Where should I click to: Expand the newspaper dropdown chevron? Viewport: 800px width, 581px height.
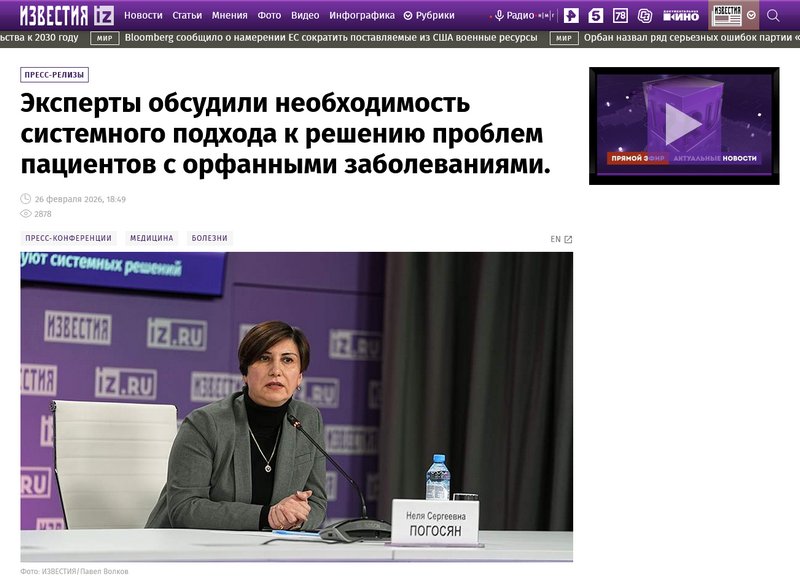click(x=751, y=15)
